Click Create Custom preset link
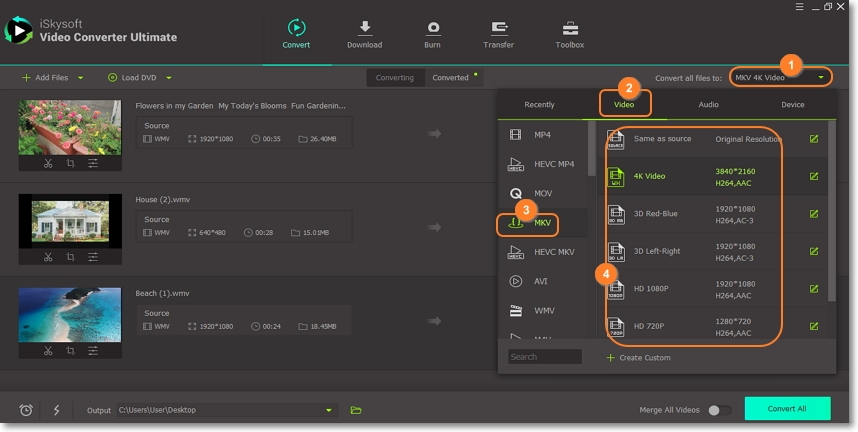Image resolution: width=858 pixels, height=432 pixels. point(644,357)
